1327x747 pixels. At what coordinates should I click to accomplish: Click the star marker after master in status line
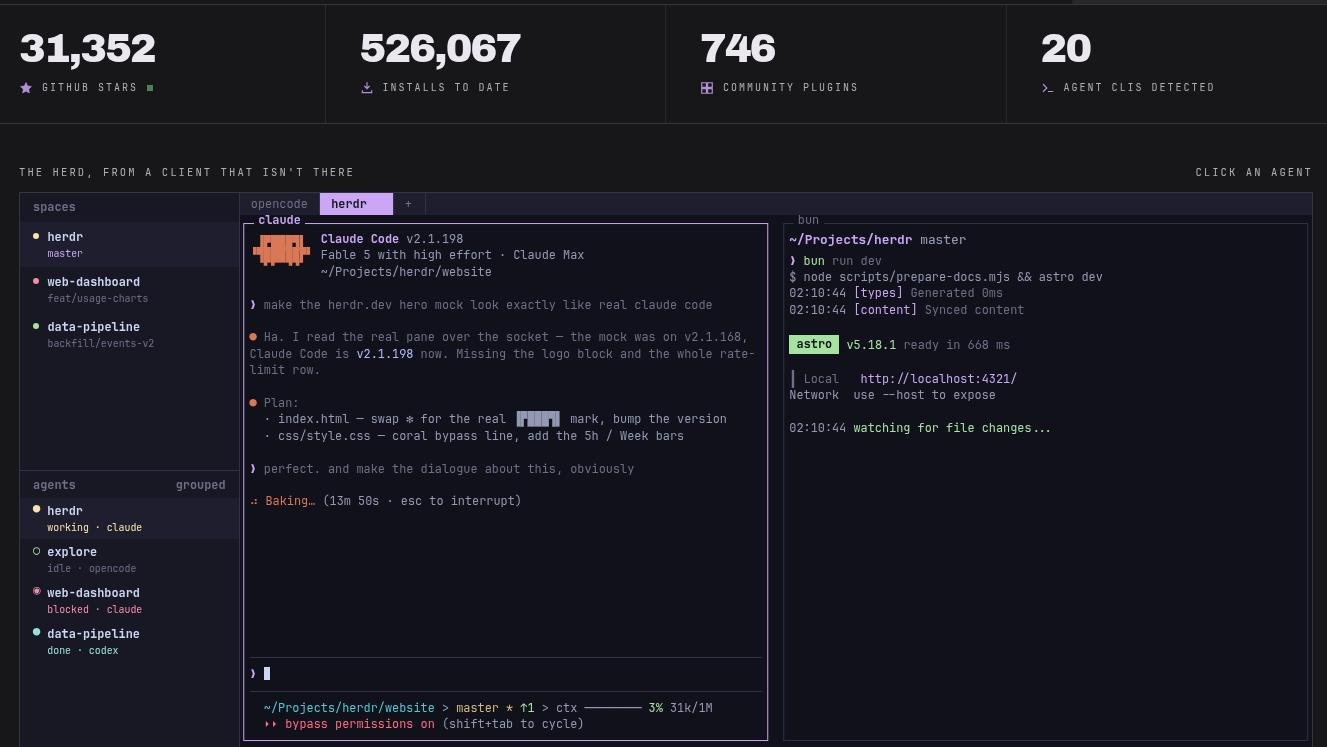click(x=509, y=708)
